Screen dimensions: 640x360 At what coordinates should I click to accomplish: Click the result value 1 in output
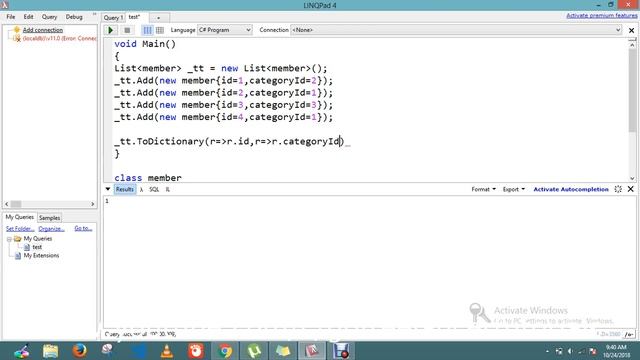point(107,201)
